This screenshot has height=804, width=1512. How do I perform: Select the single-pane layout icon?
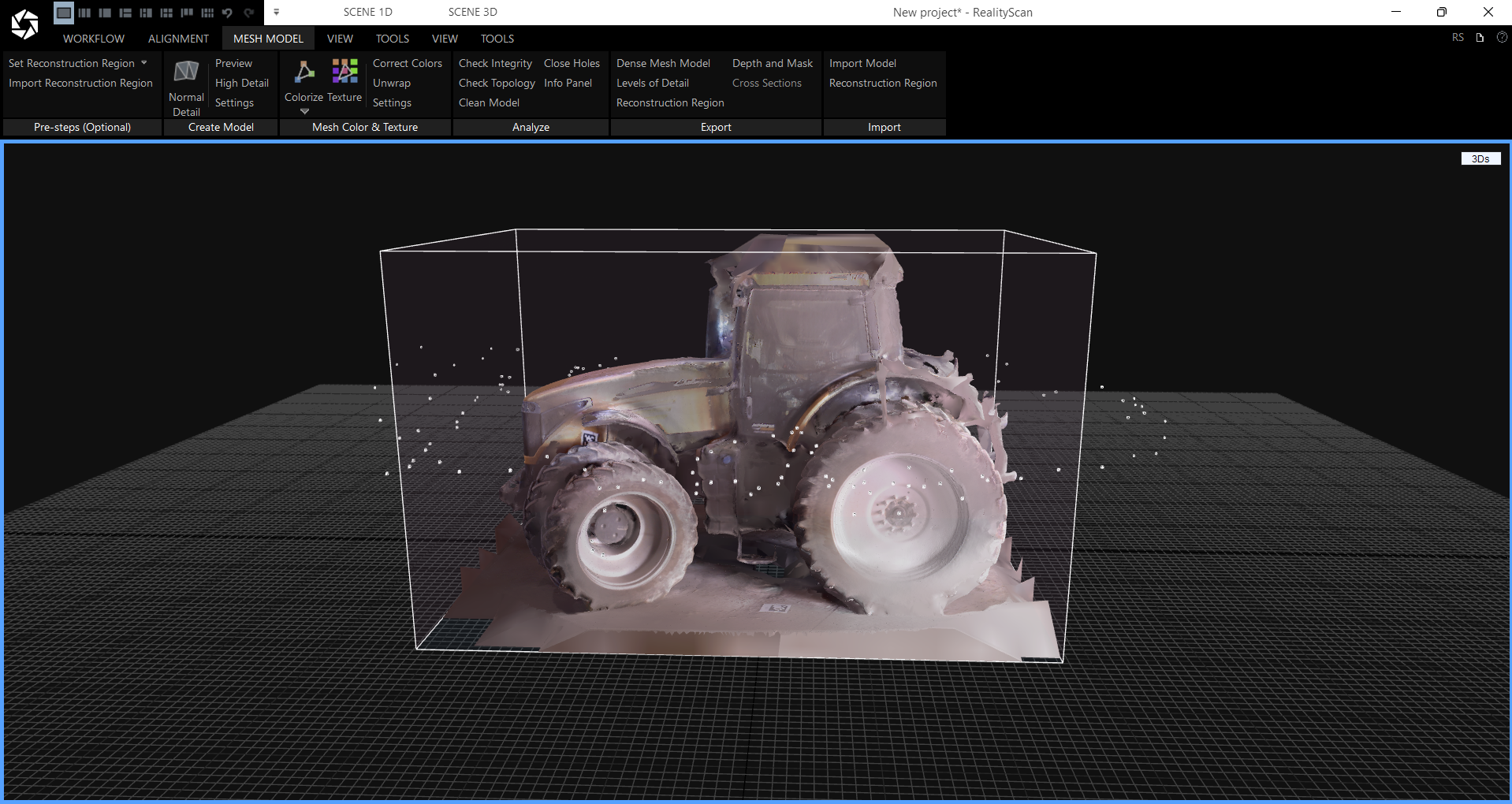coord(64,13)
